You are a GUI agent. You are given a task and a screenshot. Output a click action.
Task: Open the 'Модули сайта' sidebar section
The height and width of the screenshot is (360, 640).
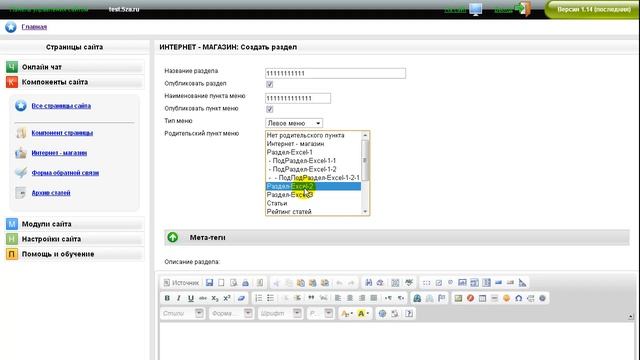[x=74, y=224]
